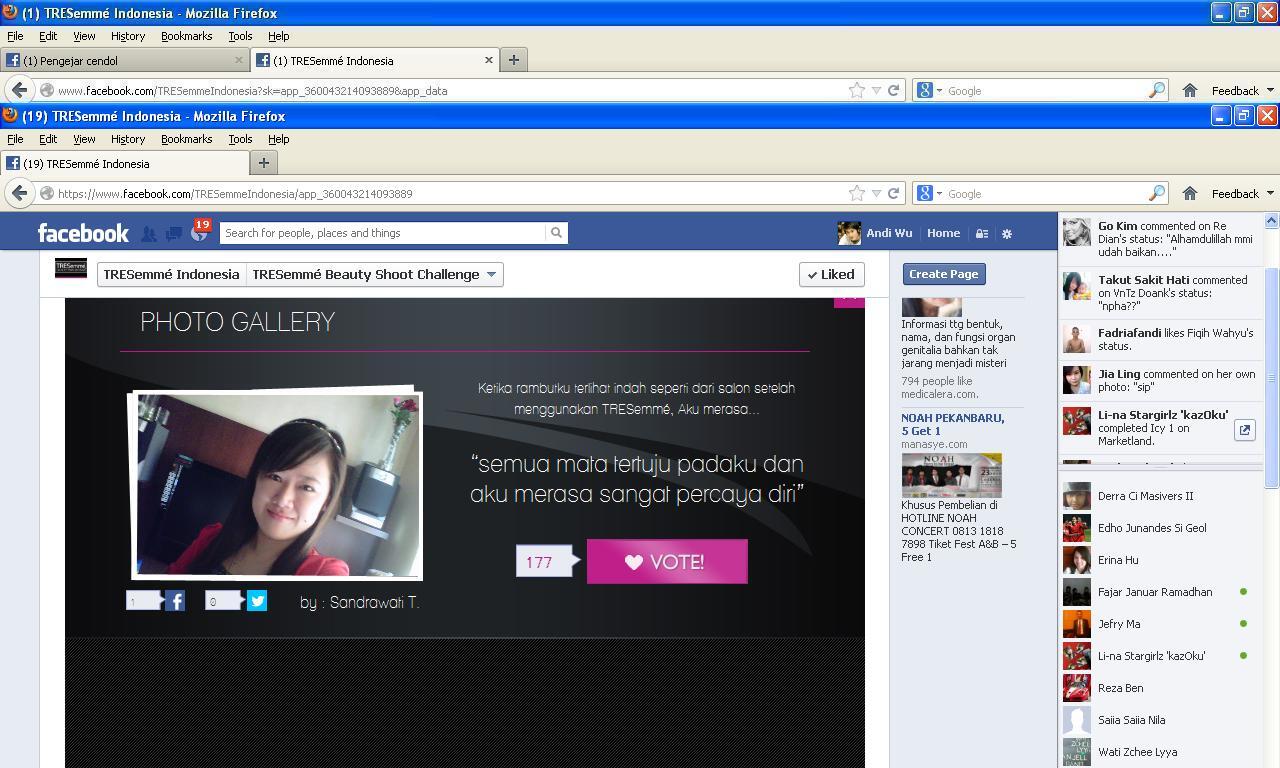1280x768 pixels.
Task: Vote for Sandrawati T. photo
Action: (x=667, y=561)
